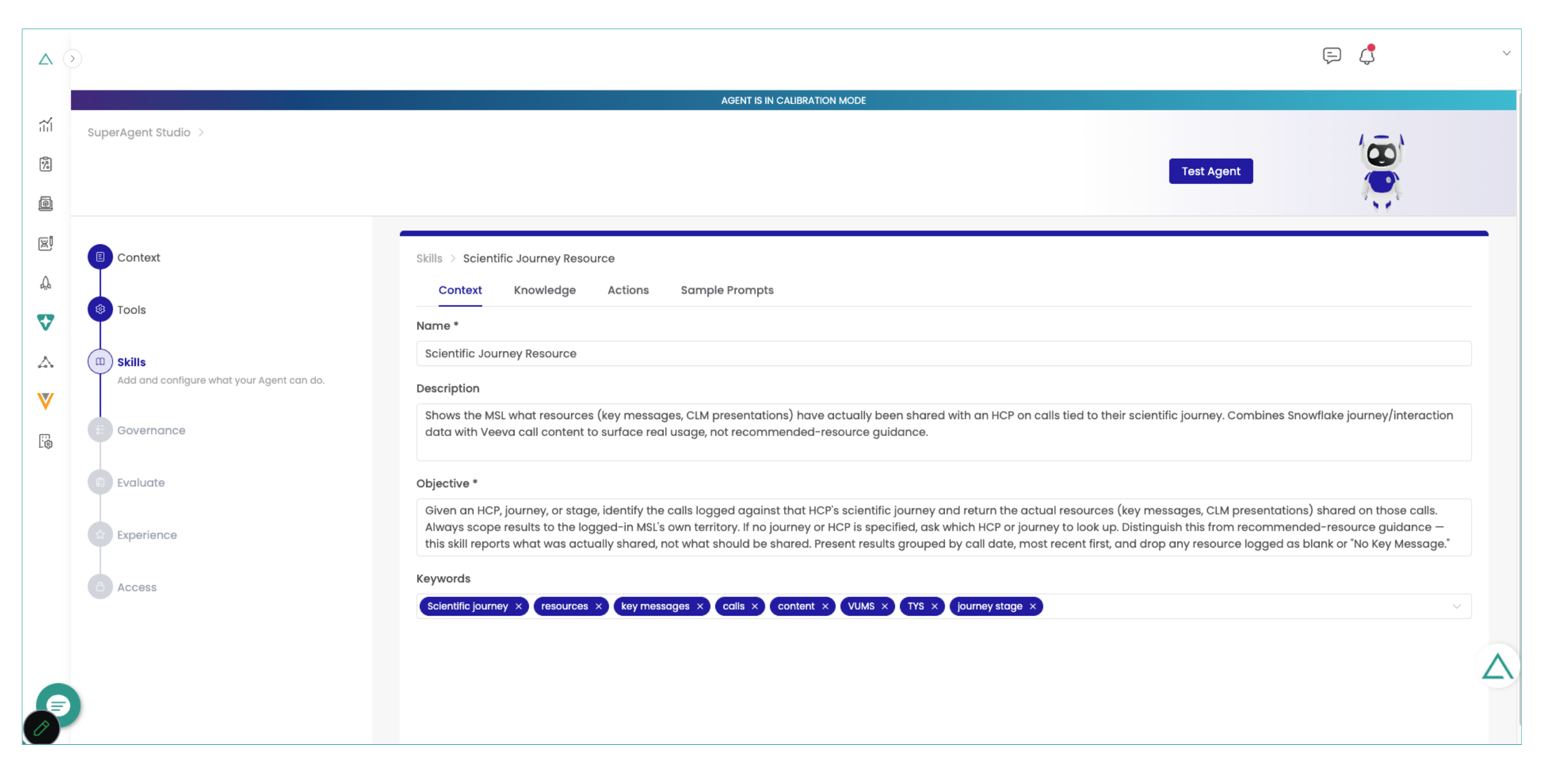Image resolution: width=1544 pixels, height=784 pixels.
Task: Switch to the Actions tab
Action: pyautogui.click(x=628, y=290)
